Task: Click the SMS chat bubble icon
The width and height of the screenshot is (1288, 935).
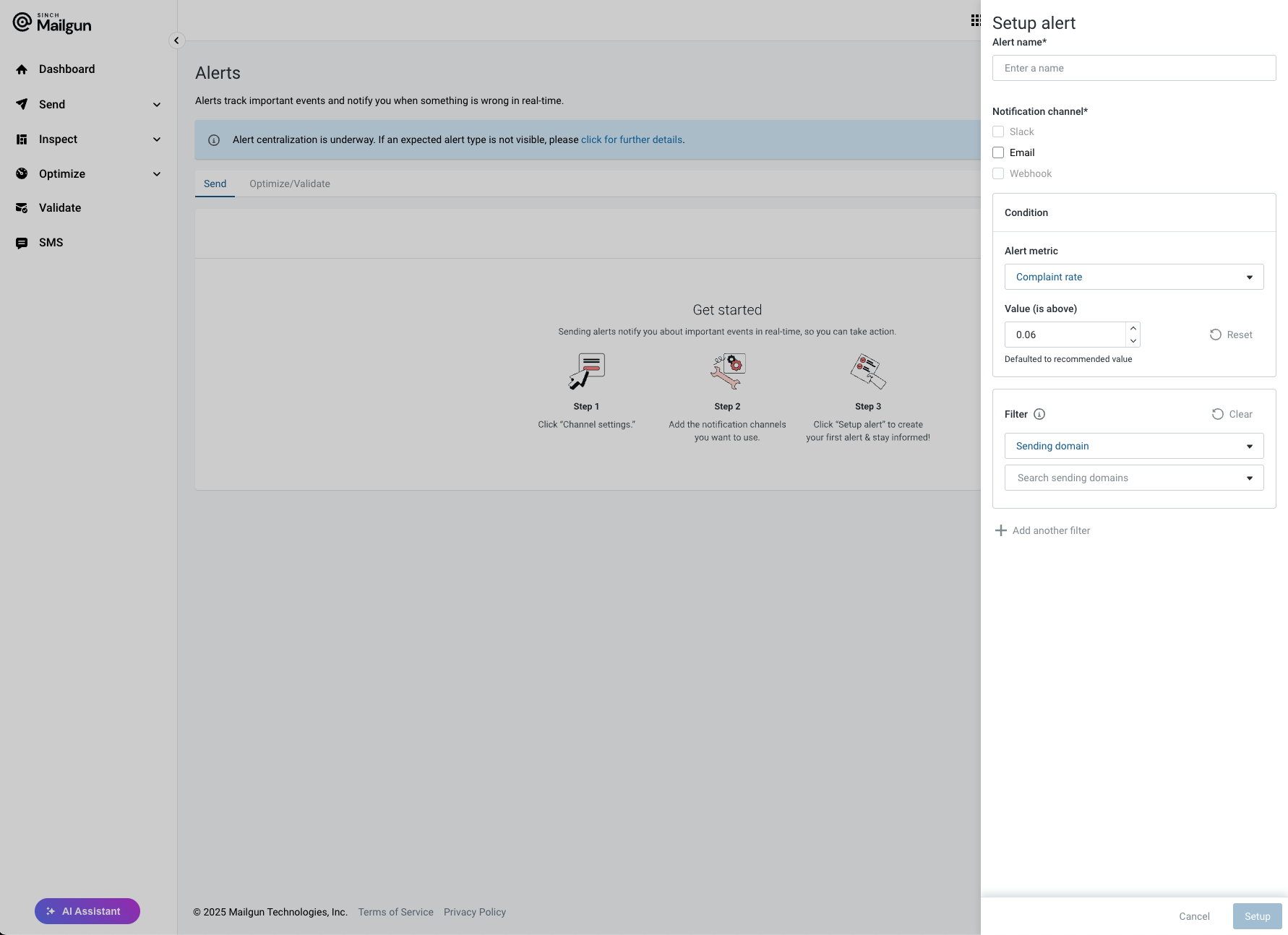Action: point(22,243)
